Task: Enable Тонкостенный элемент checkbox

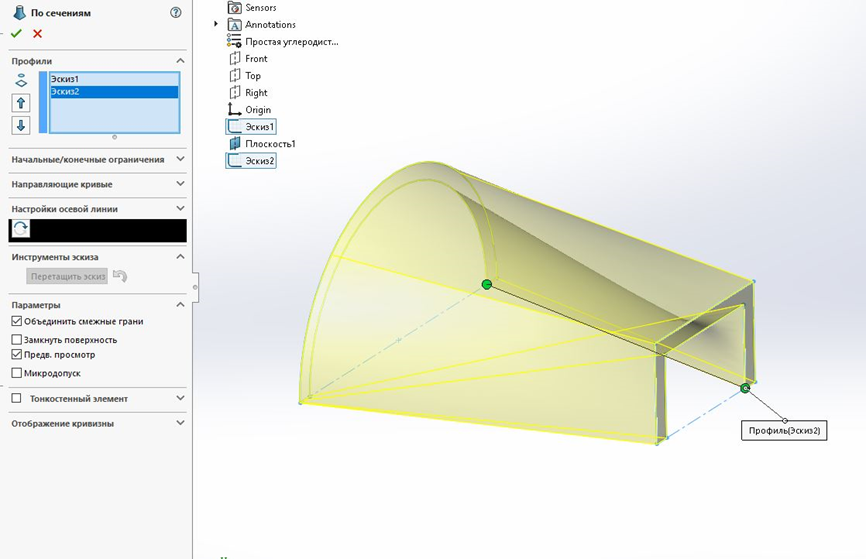Action: pyautogui.click(x=17, y=398)
